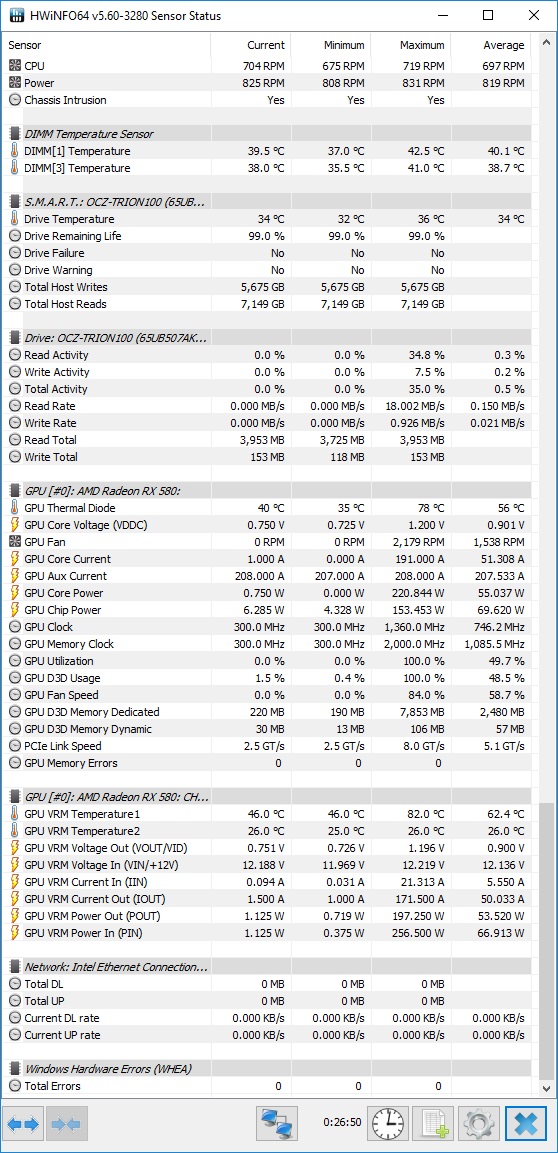
Task: Click the Average column header
Action: tap(491, 46)
